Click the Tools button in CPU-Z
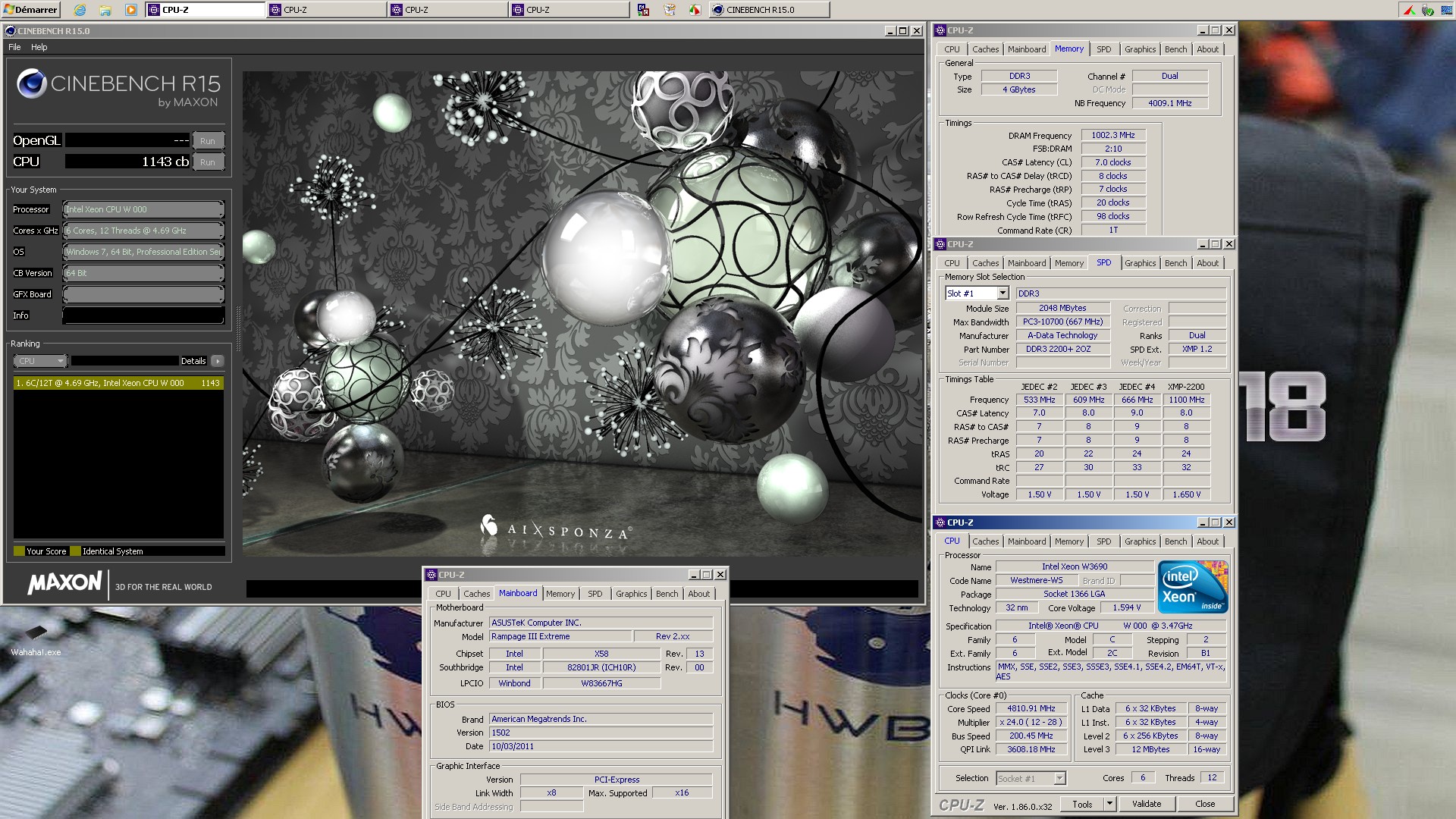The height and width of the screenshot is (819, 1456). [x=1082, y=804]
